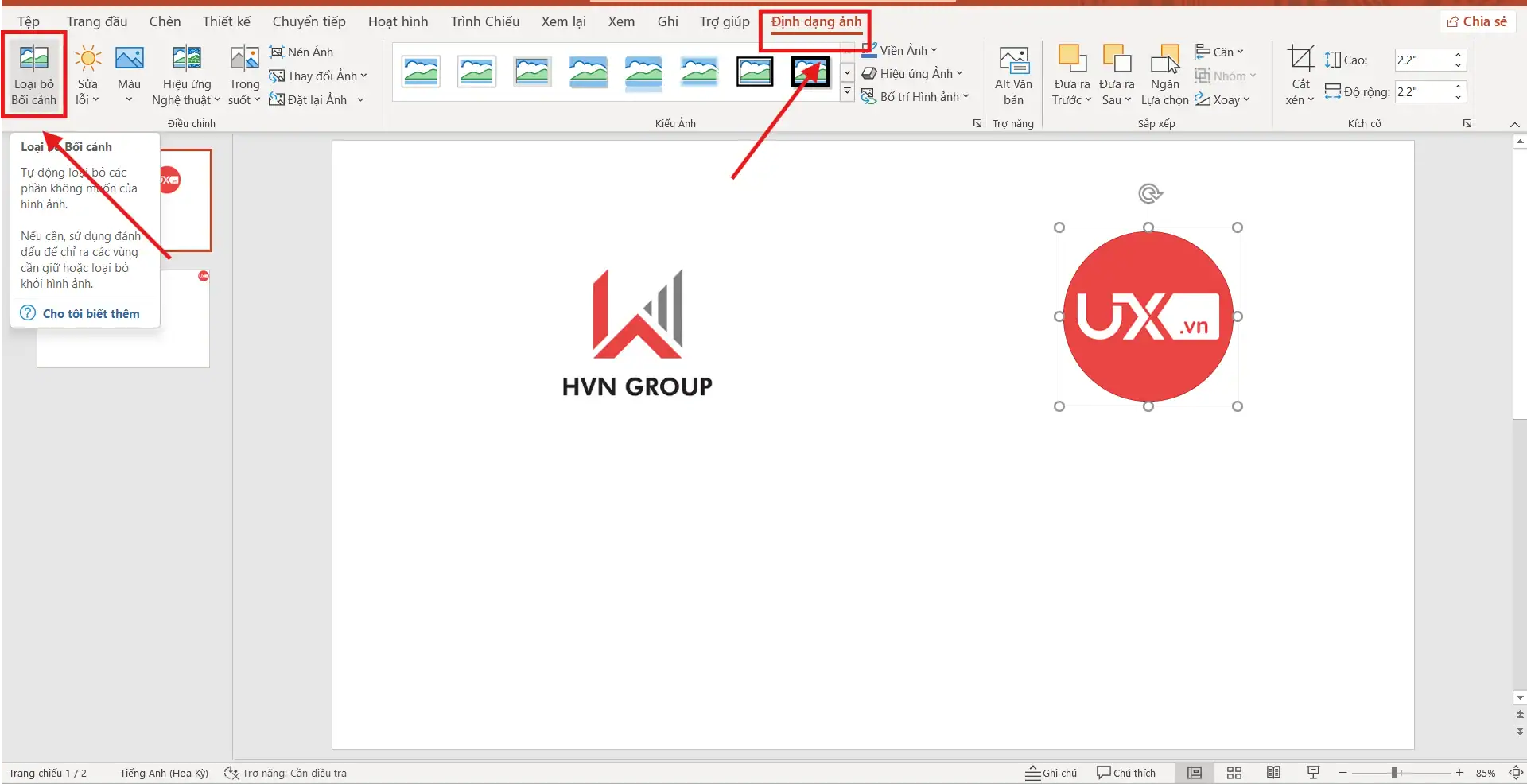Screen dimensions: 1527x784
Task: Open Bố trí Hình ảnh picture layout
Action: (x=915, y=96)
